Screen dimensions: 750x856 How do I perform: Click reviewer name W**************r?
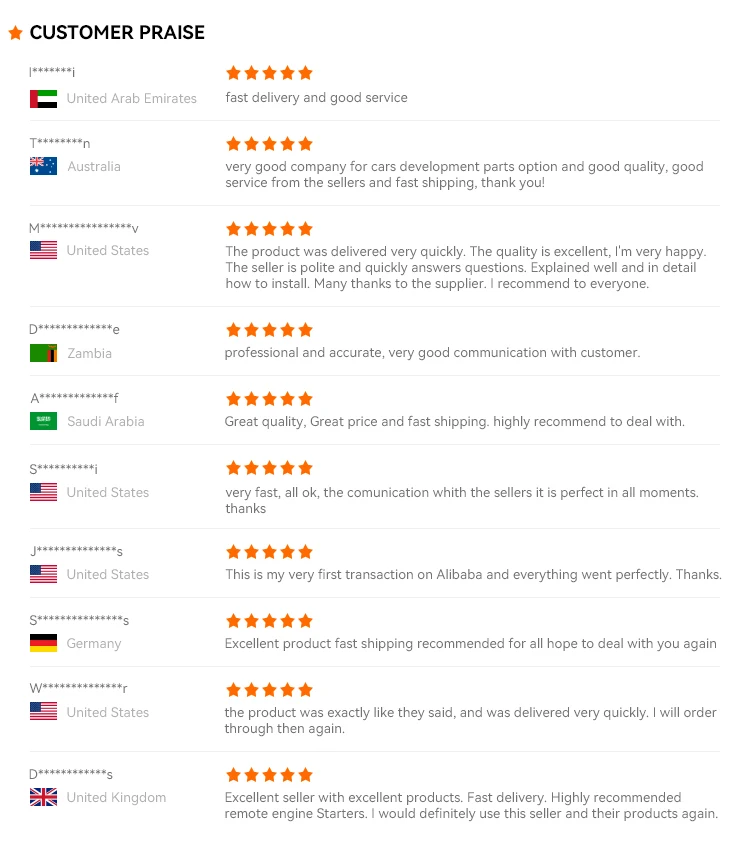tap(78, 688)
